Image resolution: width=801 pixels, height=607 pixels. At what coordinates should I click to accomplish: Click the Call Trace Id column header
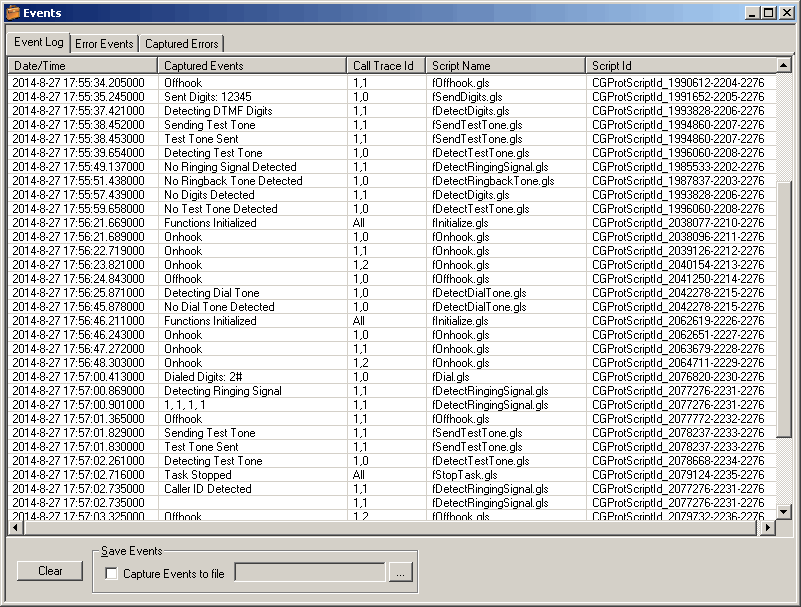point(386,66)
